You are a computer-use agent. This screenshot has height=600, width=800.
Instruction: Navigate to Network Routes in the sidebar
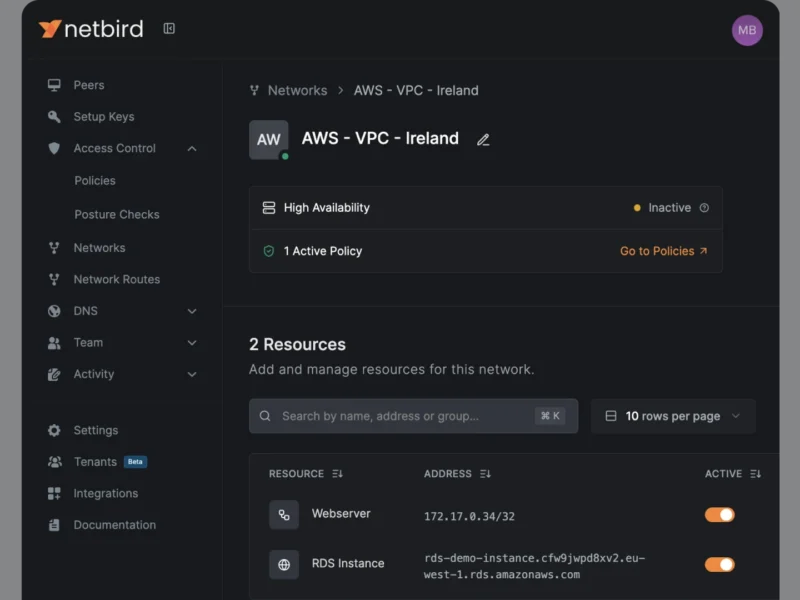pos(117,280)
